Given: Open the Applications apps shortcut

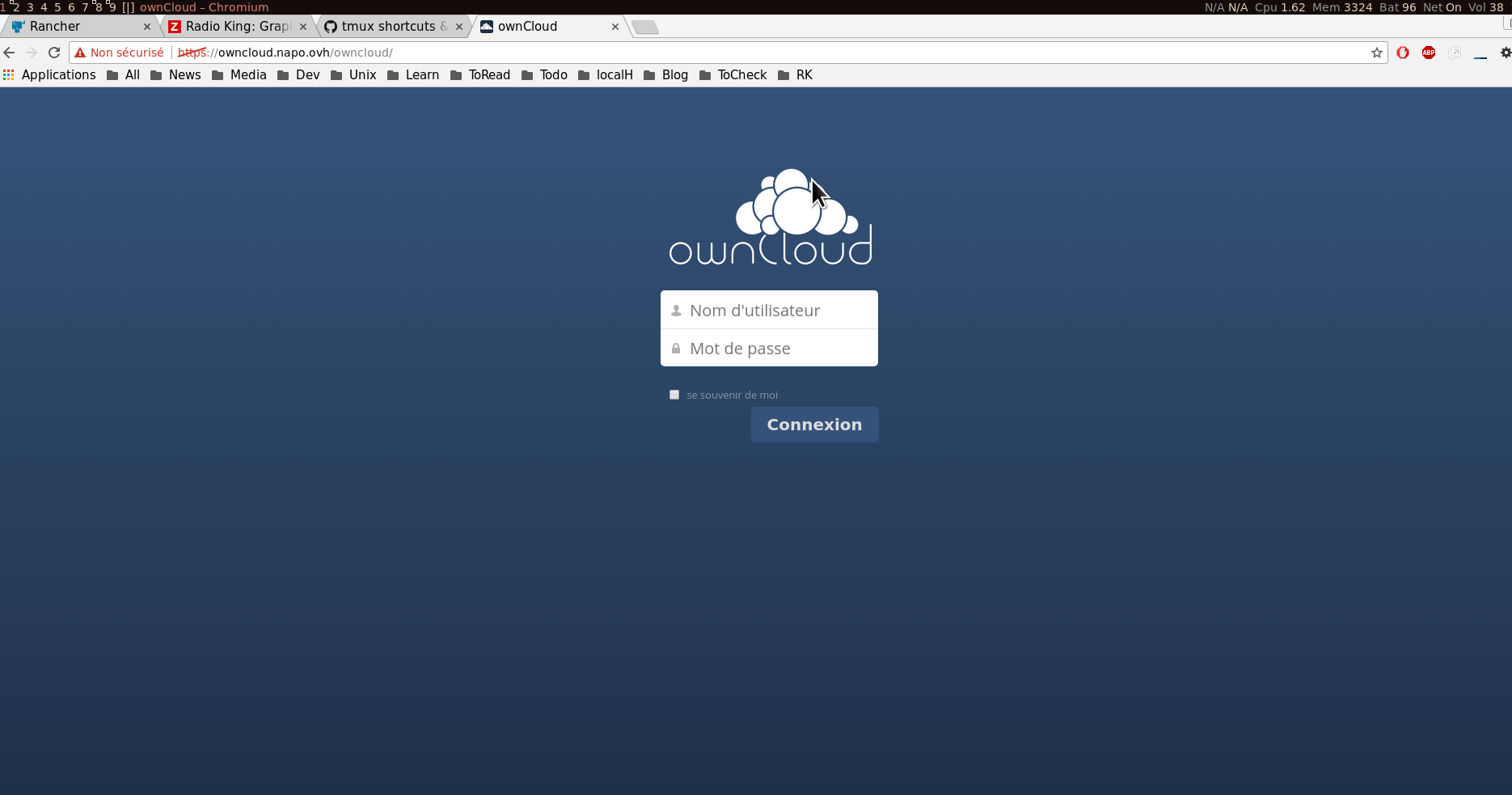Looking at the screenshot, I should (x=49, y=75).
